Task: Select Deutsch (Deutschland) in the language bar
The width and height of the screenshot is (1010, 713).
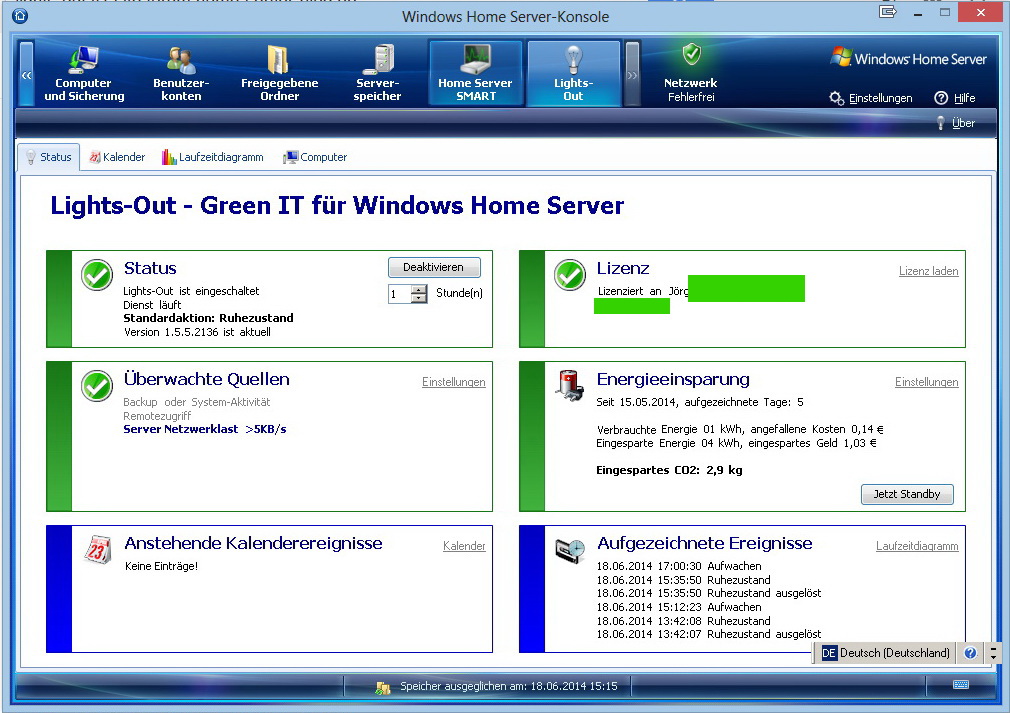Action: tap(895, 653)
